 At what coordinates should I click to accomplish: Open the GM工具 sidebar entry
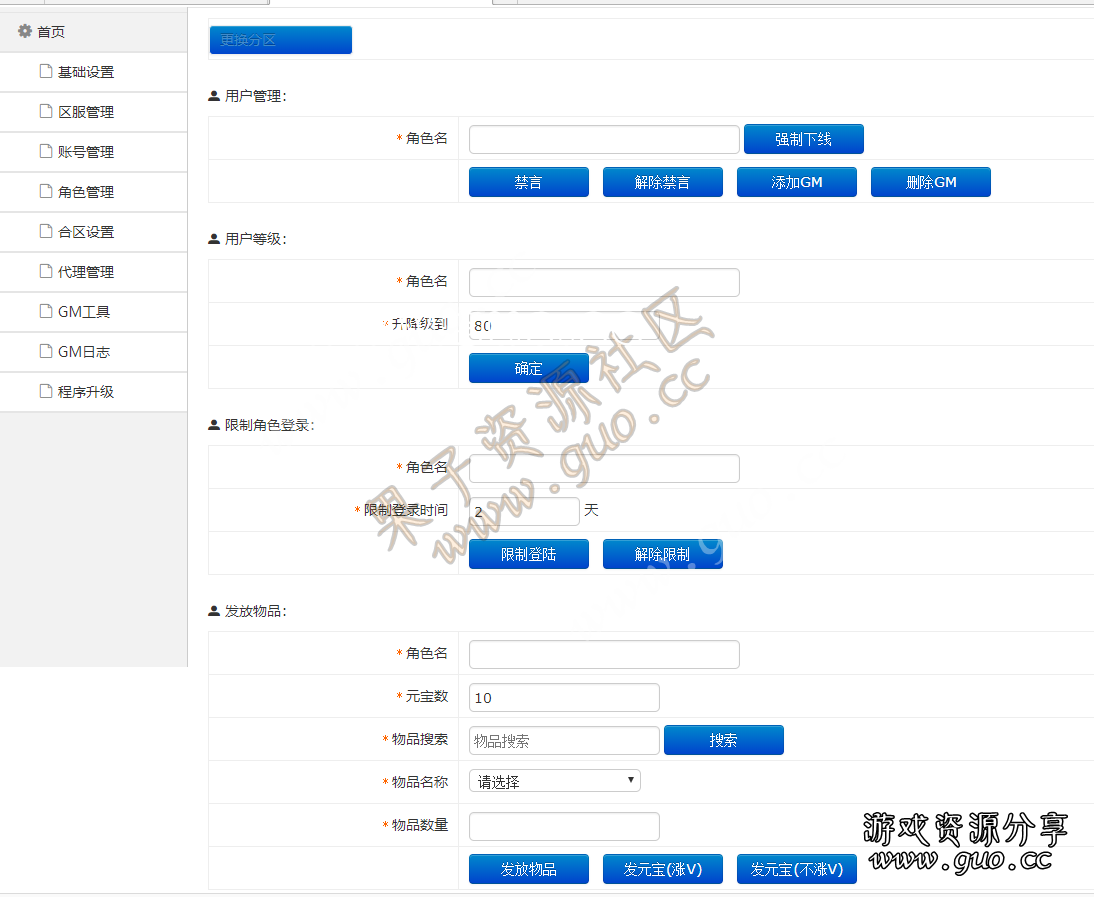pos(83,312)
